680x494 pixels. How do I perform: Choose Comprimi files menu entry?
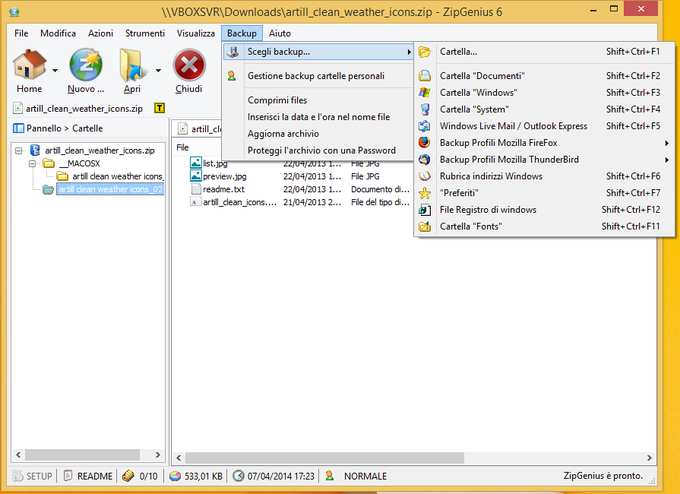[318, 100]
